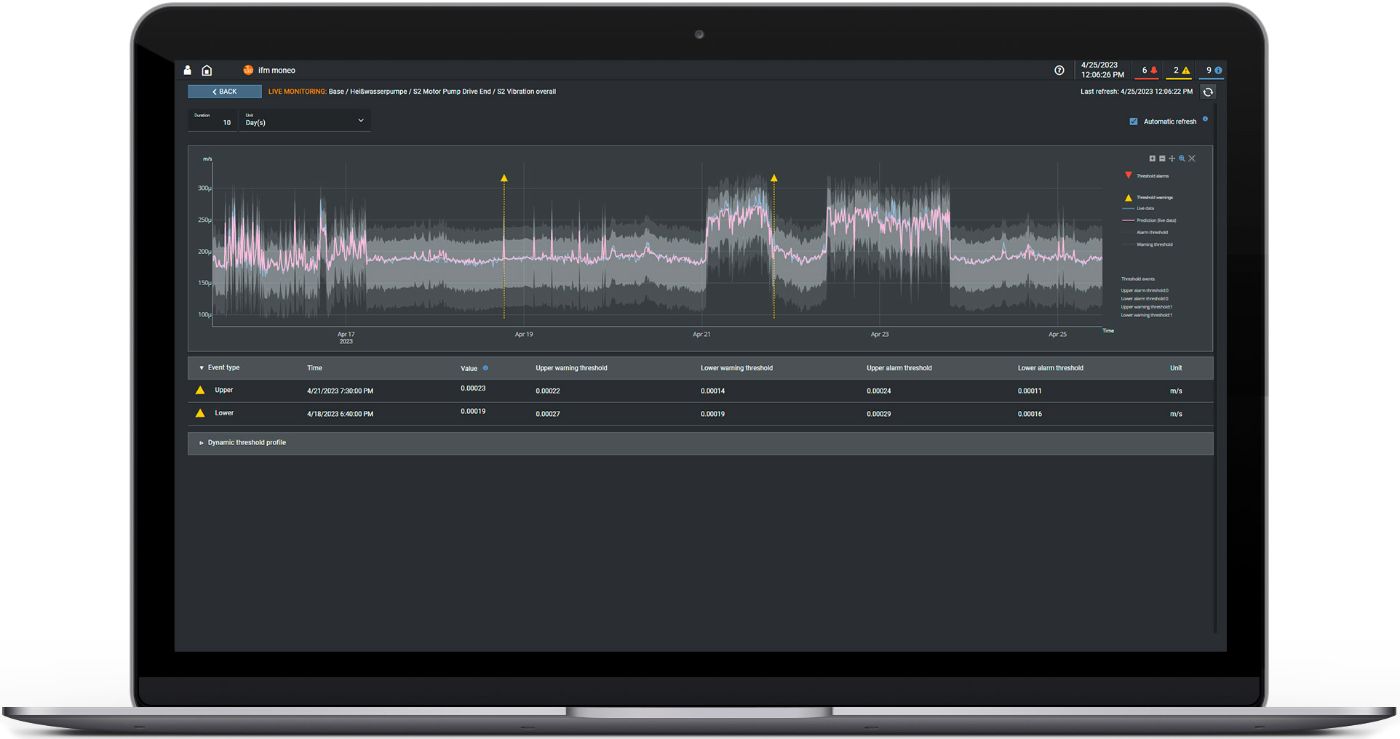
Task: Enable Automatic refresh
Action: click(1133, 120)
